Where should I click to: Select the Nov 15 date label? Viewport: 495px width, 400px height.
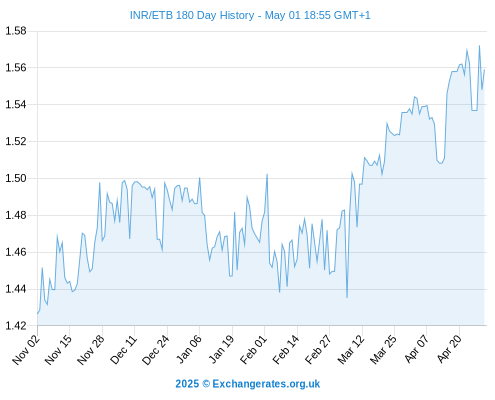tap(58, 350)
